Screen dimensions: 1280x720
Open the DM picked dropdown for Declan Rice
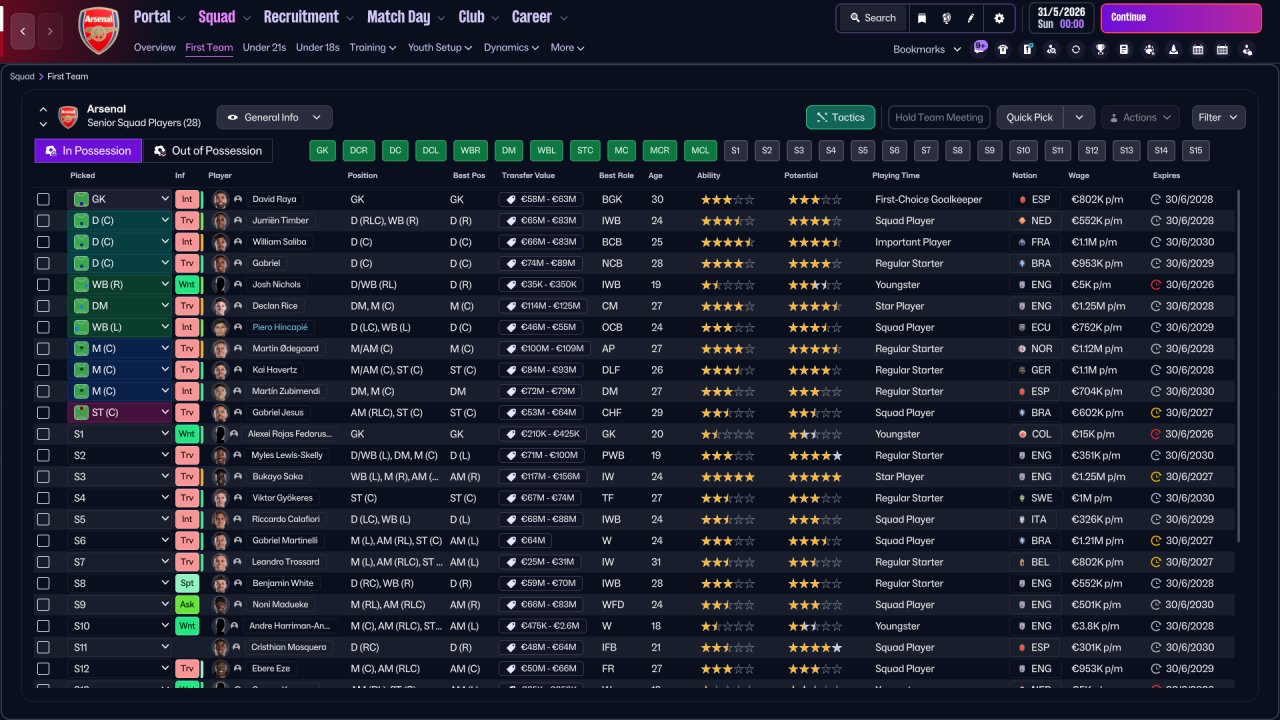coord(120,306)
